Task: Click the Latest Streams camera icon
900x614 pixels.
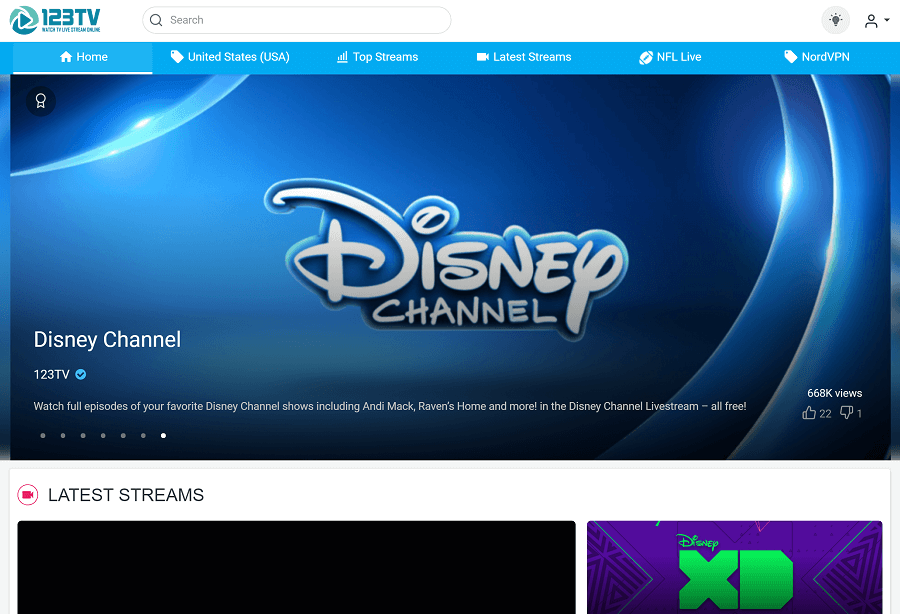Action: click(28, 495)
